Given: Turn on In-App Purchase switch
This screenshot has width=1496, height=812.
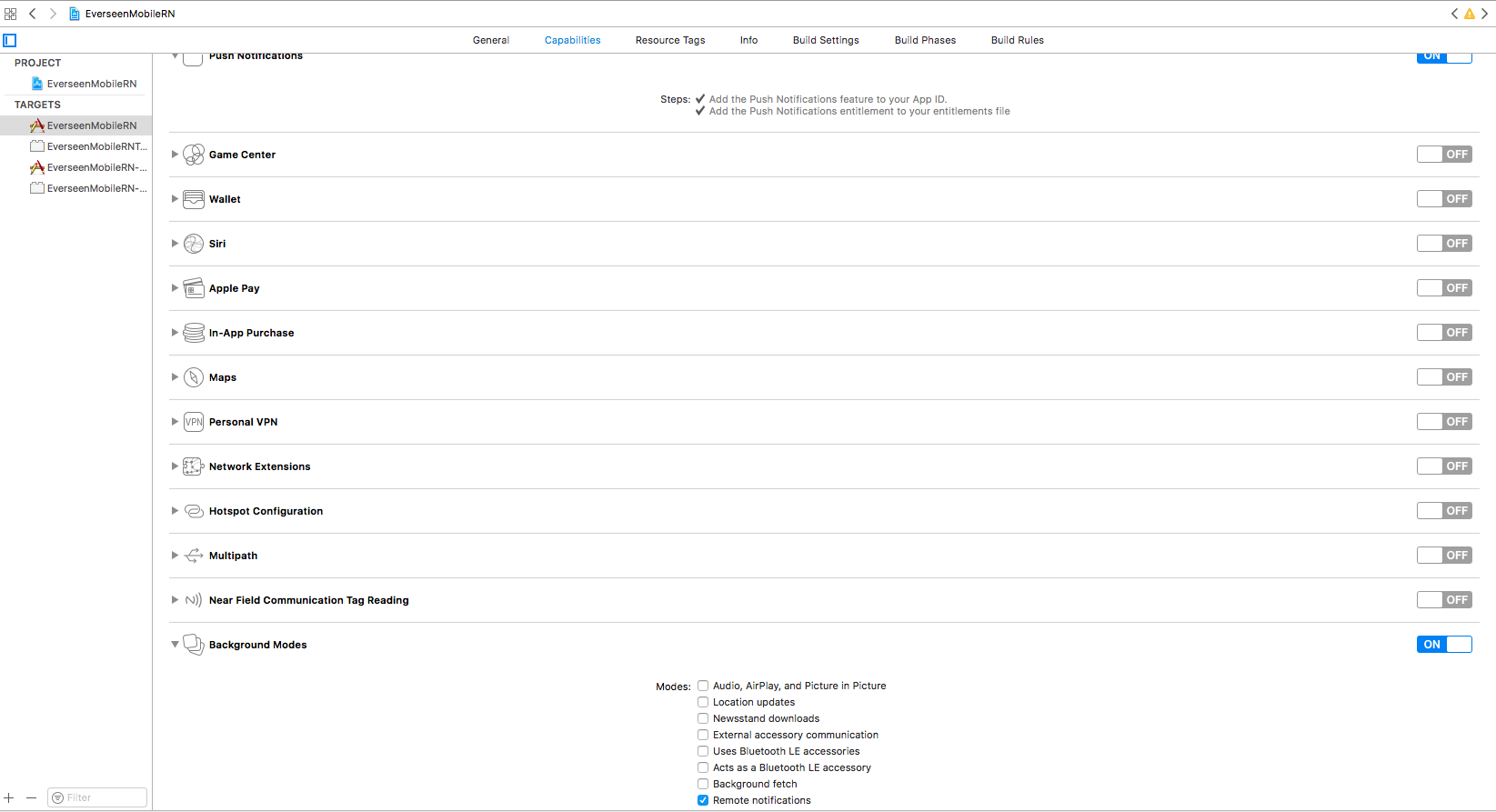Looking at the screenshot, I should coord(1444,333).
